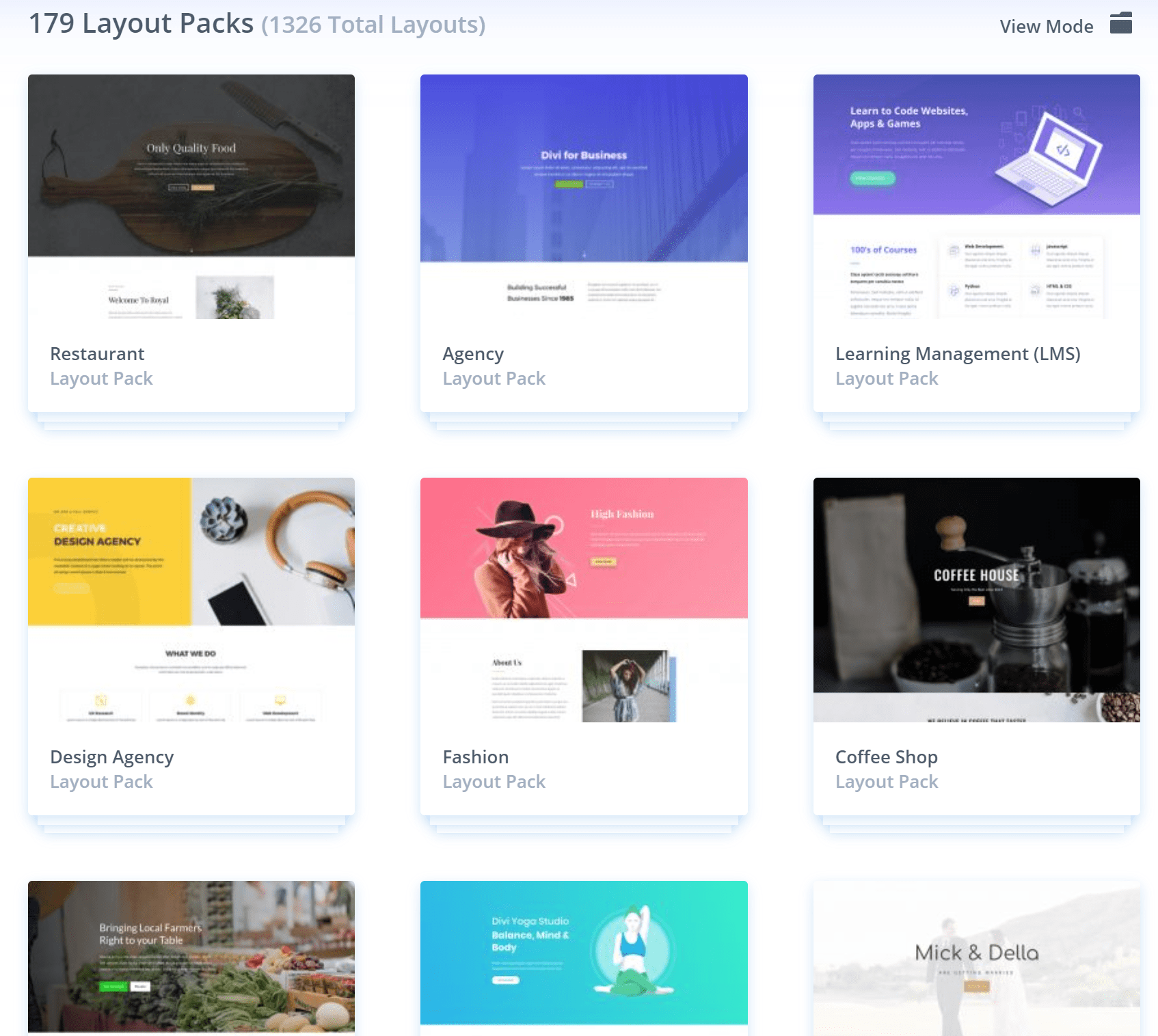
Task: Choose the Fashion layout pack thumbnail
Action: tap(584, 601)
